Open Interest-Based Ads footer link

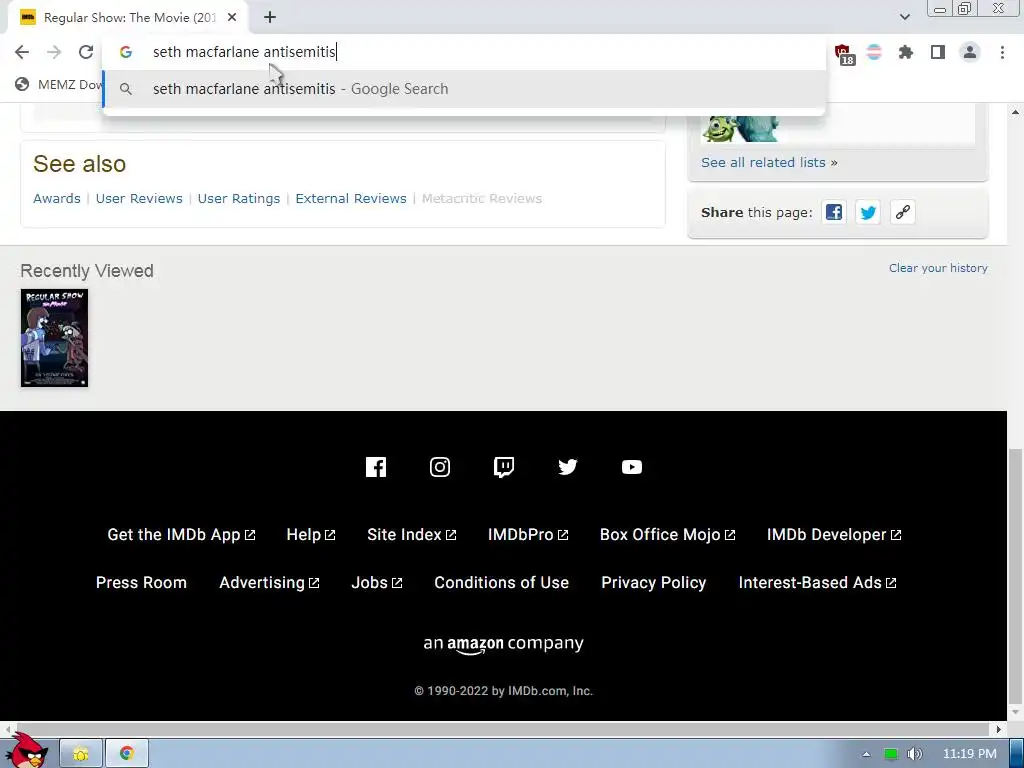818,583
